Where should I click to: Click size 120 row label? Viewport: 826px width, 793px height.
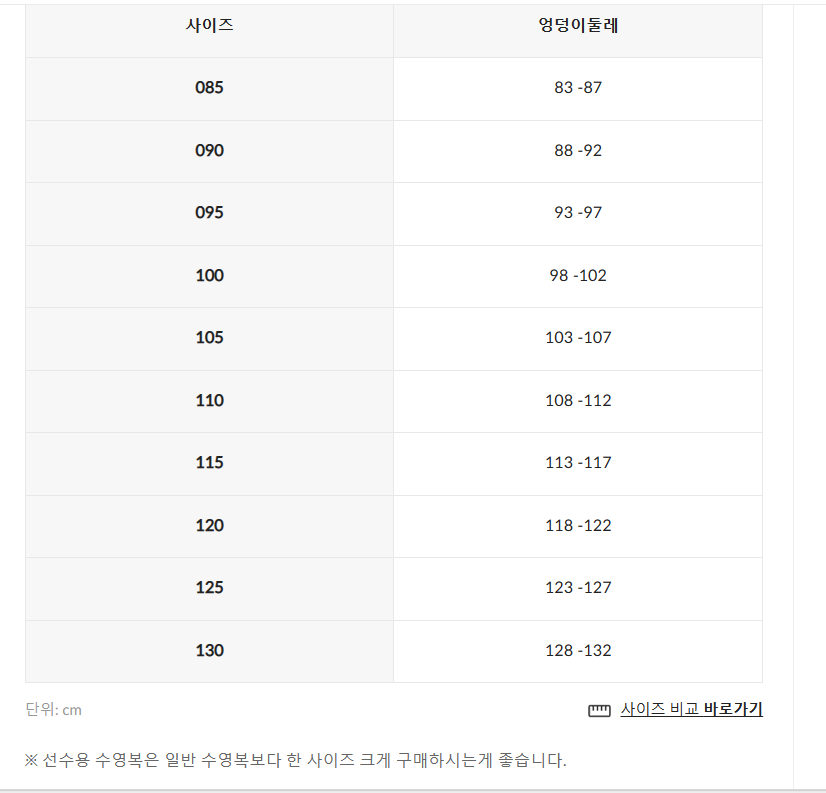tap(210, 526)
